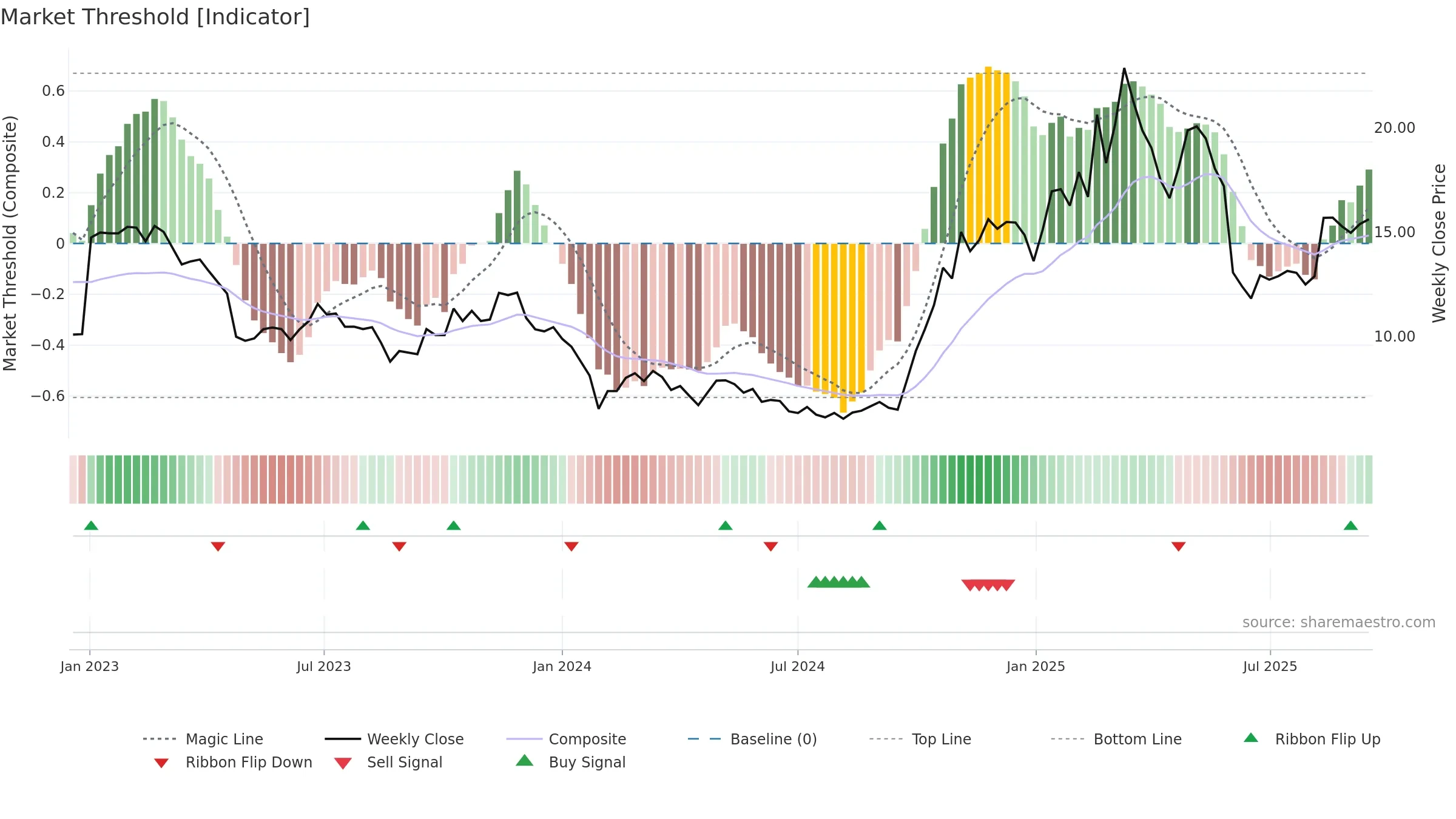Viewport: 1456px width, 819px height.
Task: Click the first sell signal triangle before Jan 2025
Action: pyautogui.click(x=969, y=585)
